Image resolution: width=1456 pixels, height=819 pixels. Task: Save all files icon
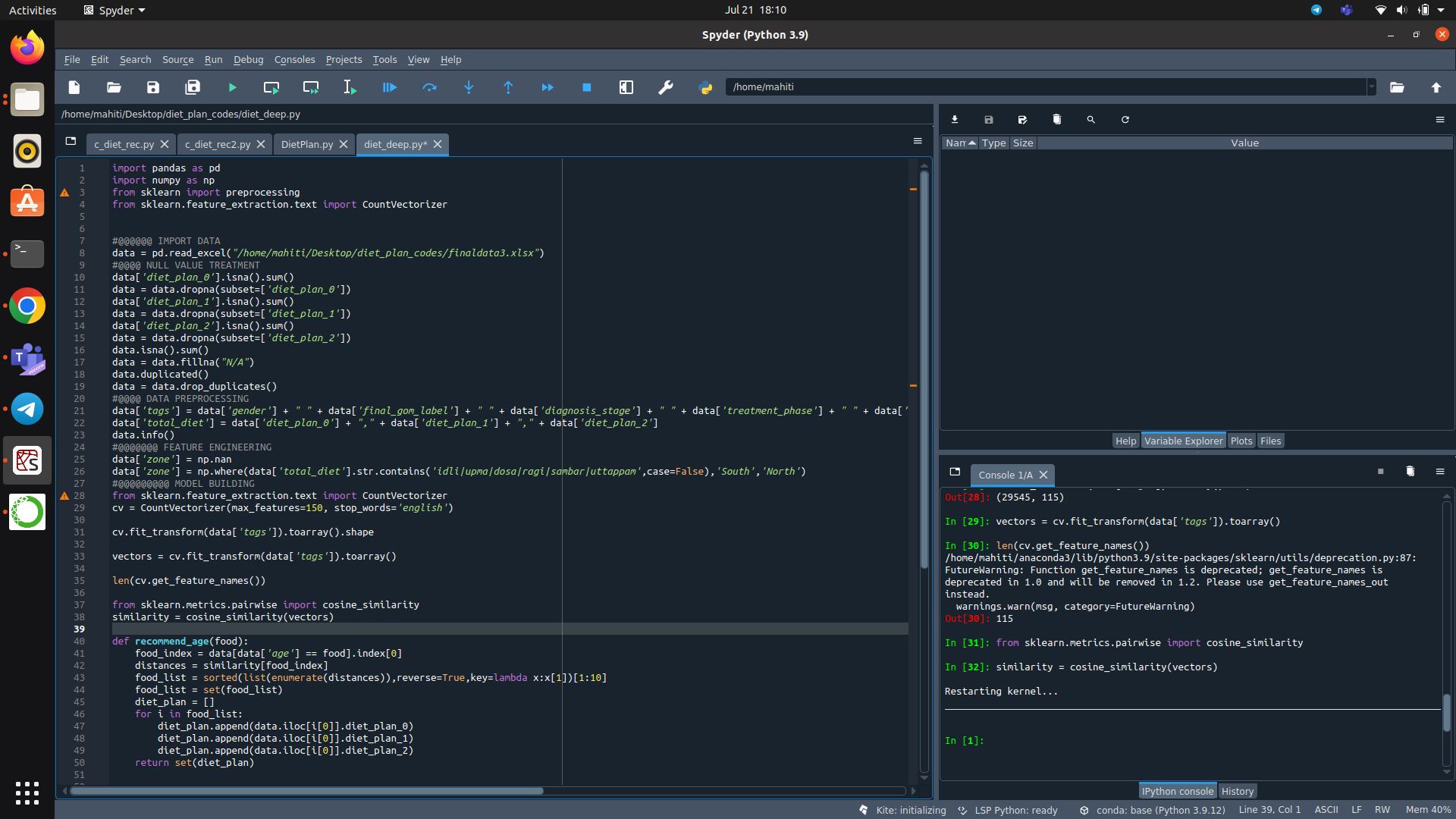(x=193, y=87)
